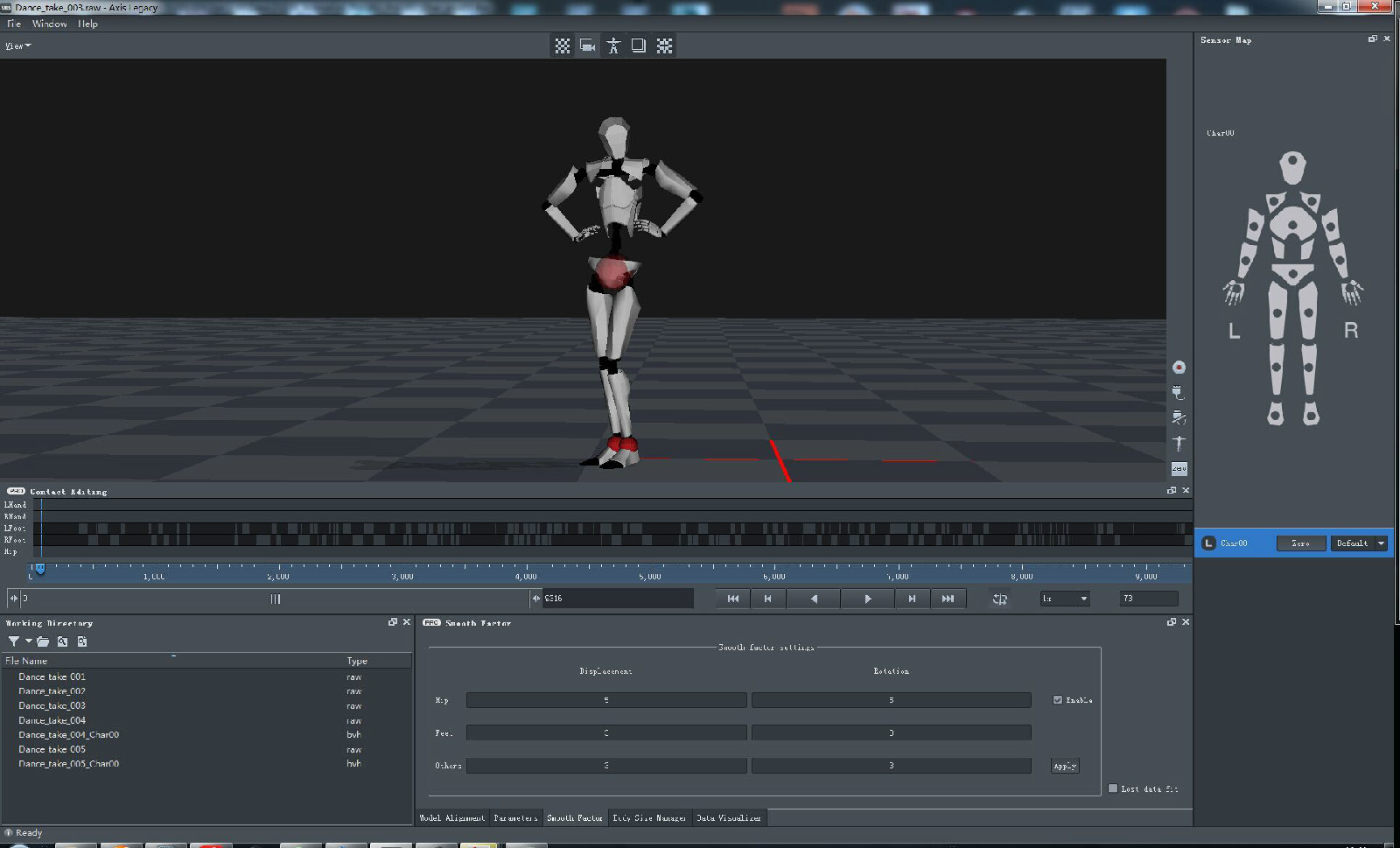This screenshot has height=848, width=1400.
Task: Switch to the Smooth Factor tab
Action: point(575,817)
